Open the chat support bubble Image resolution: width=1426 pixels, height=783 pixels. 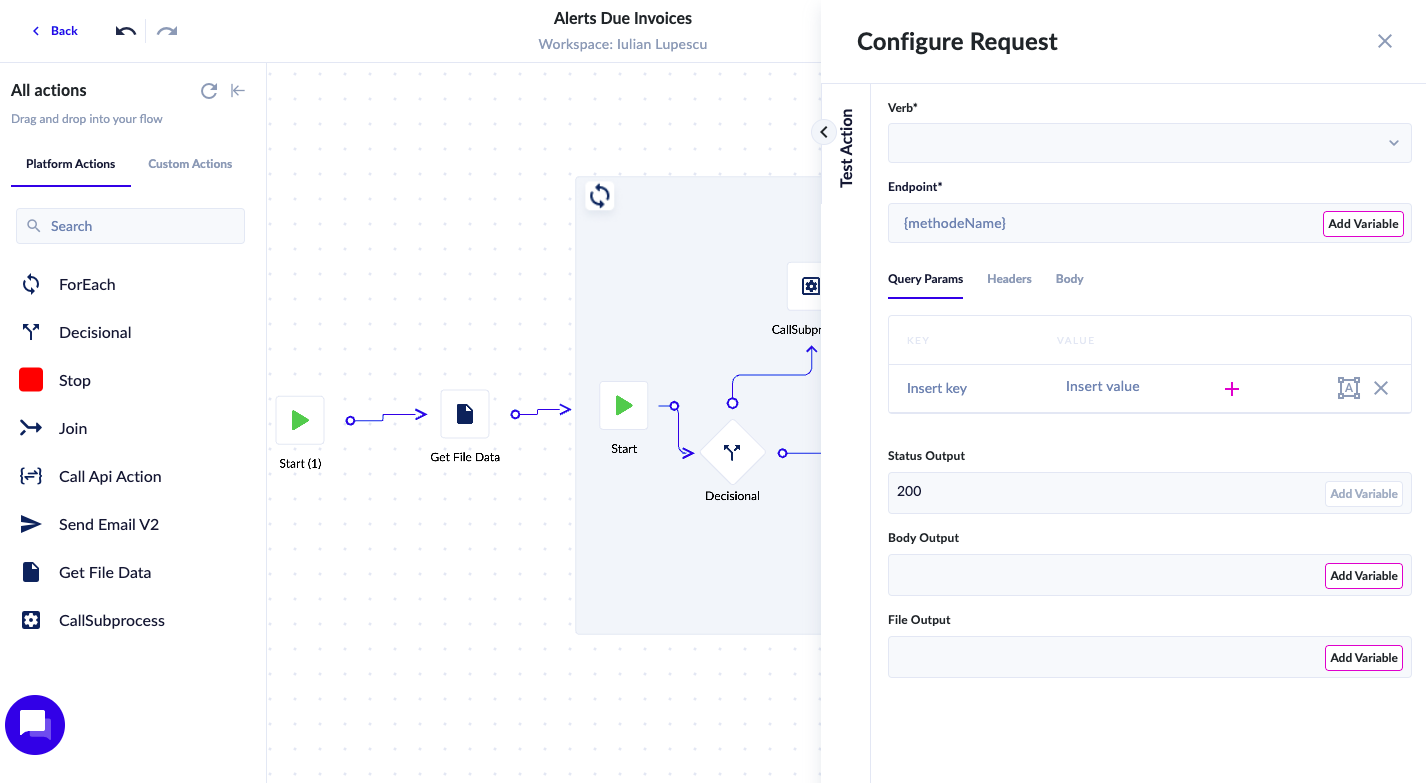(x=35, y=724)
